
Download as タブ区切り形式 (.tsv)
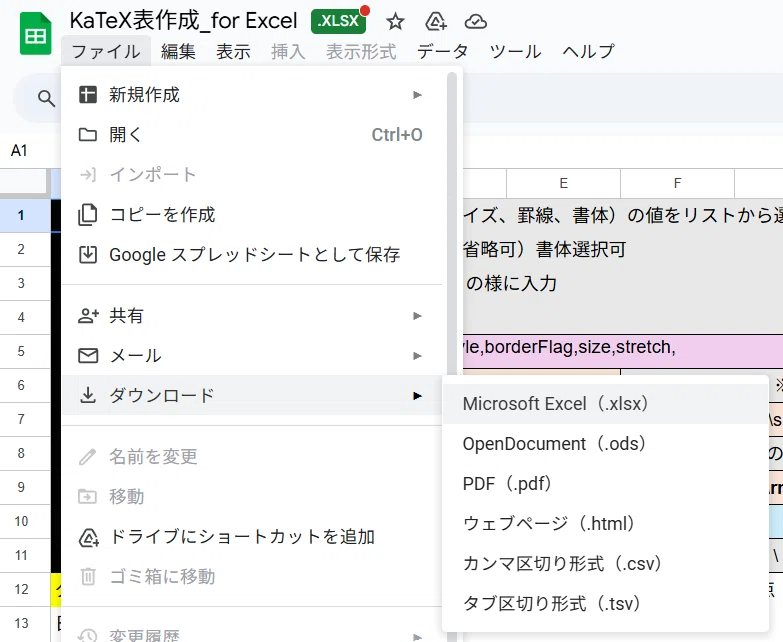point(605,604)
